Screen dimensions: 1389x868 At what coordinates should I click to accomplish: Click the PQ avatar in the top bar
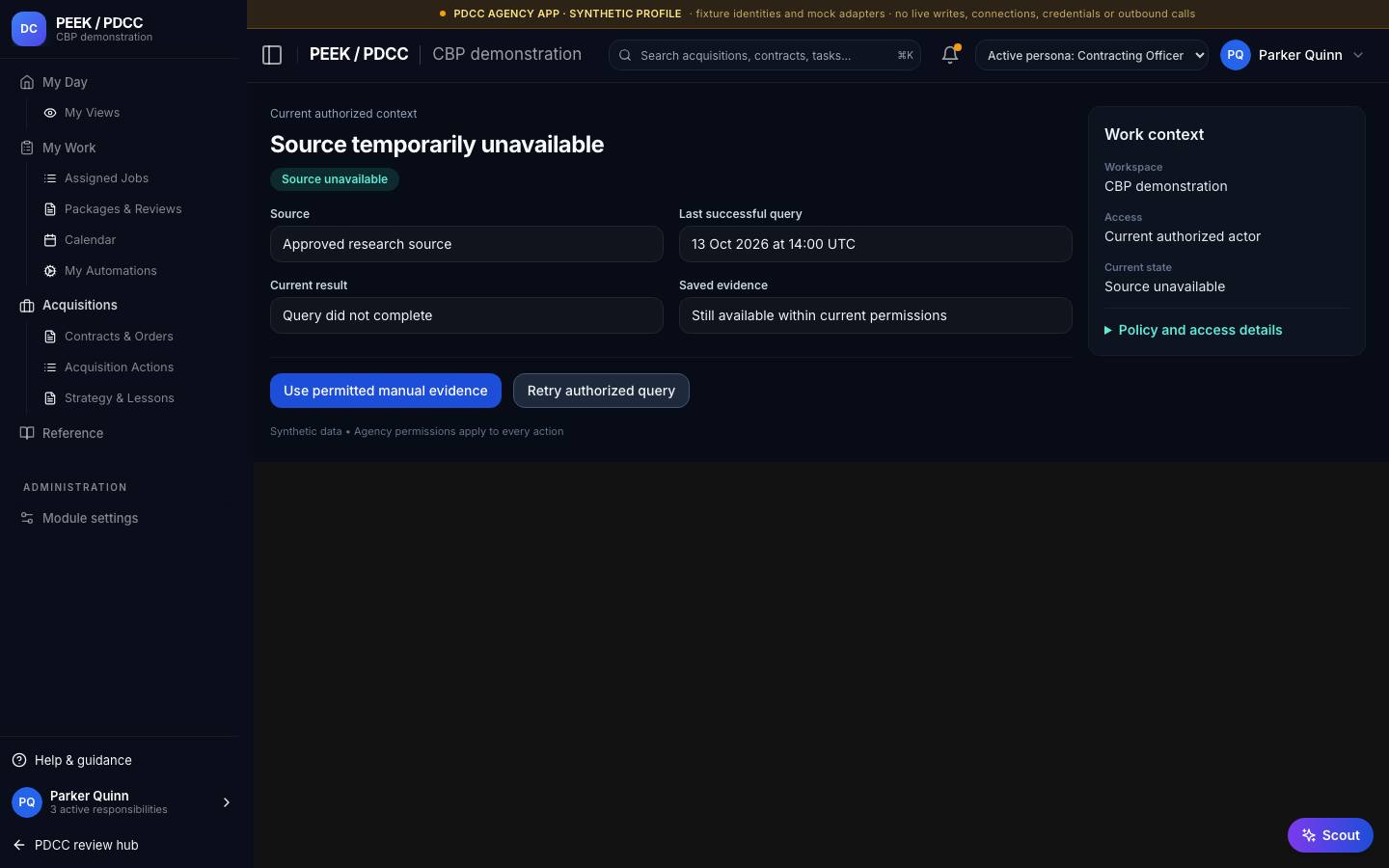click(1236, 55)
